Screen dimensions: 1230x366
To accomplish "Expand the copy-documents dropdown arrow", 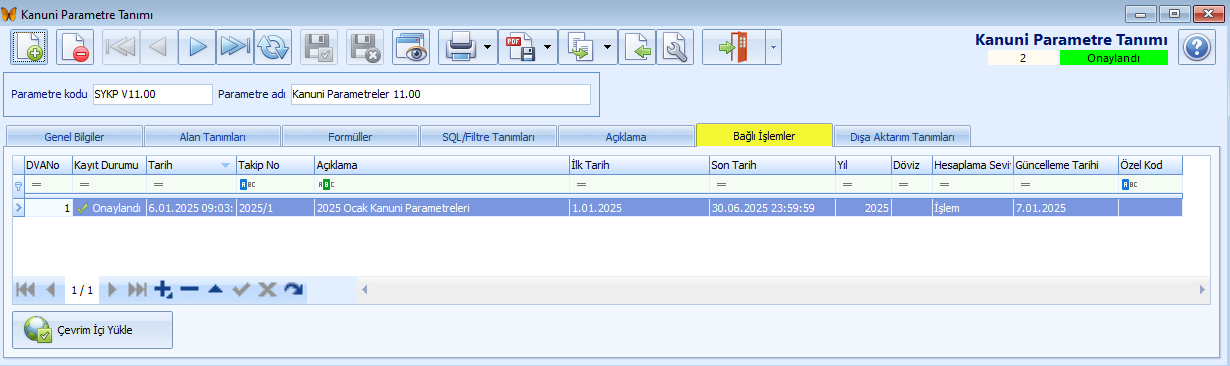I will (x=609, y=47).
